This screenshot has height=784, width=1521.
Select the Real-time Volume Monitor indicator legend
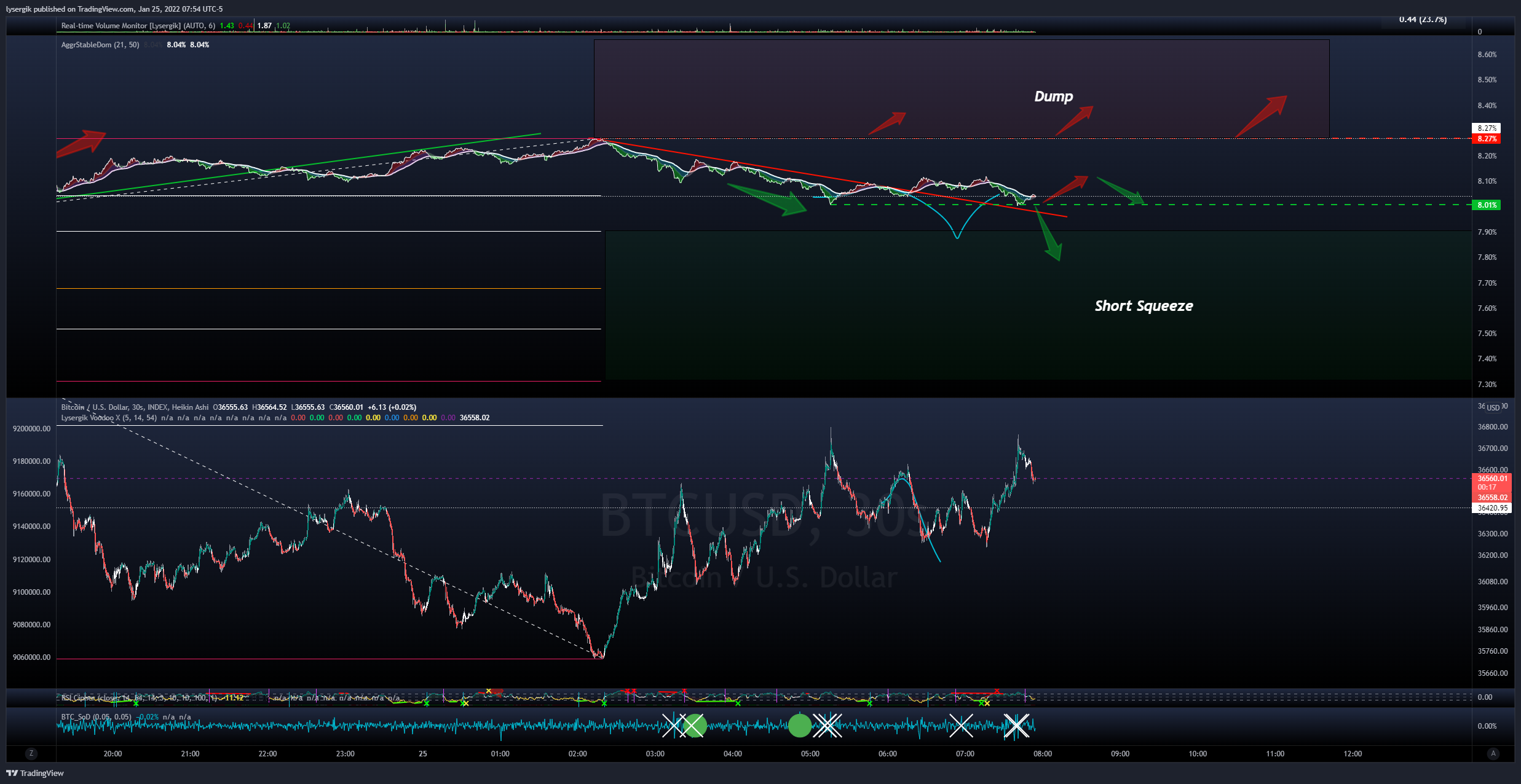(138, 26)
